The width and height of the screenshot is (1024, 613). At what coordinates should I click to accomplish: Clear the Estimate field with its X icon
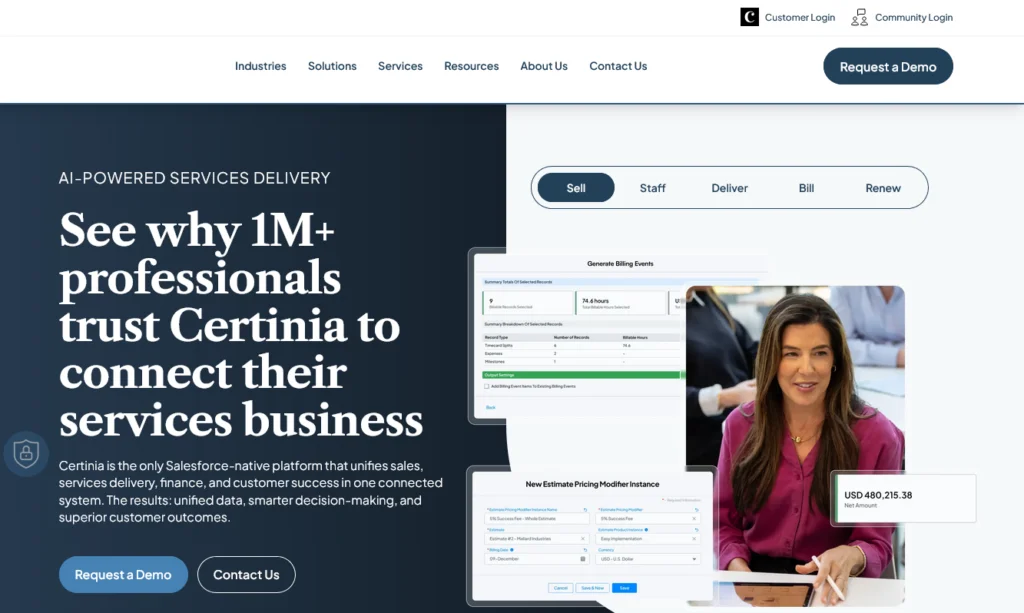click(583, 539)
